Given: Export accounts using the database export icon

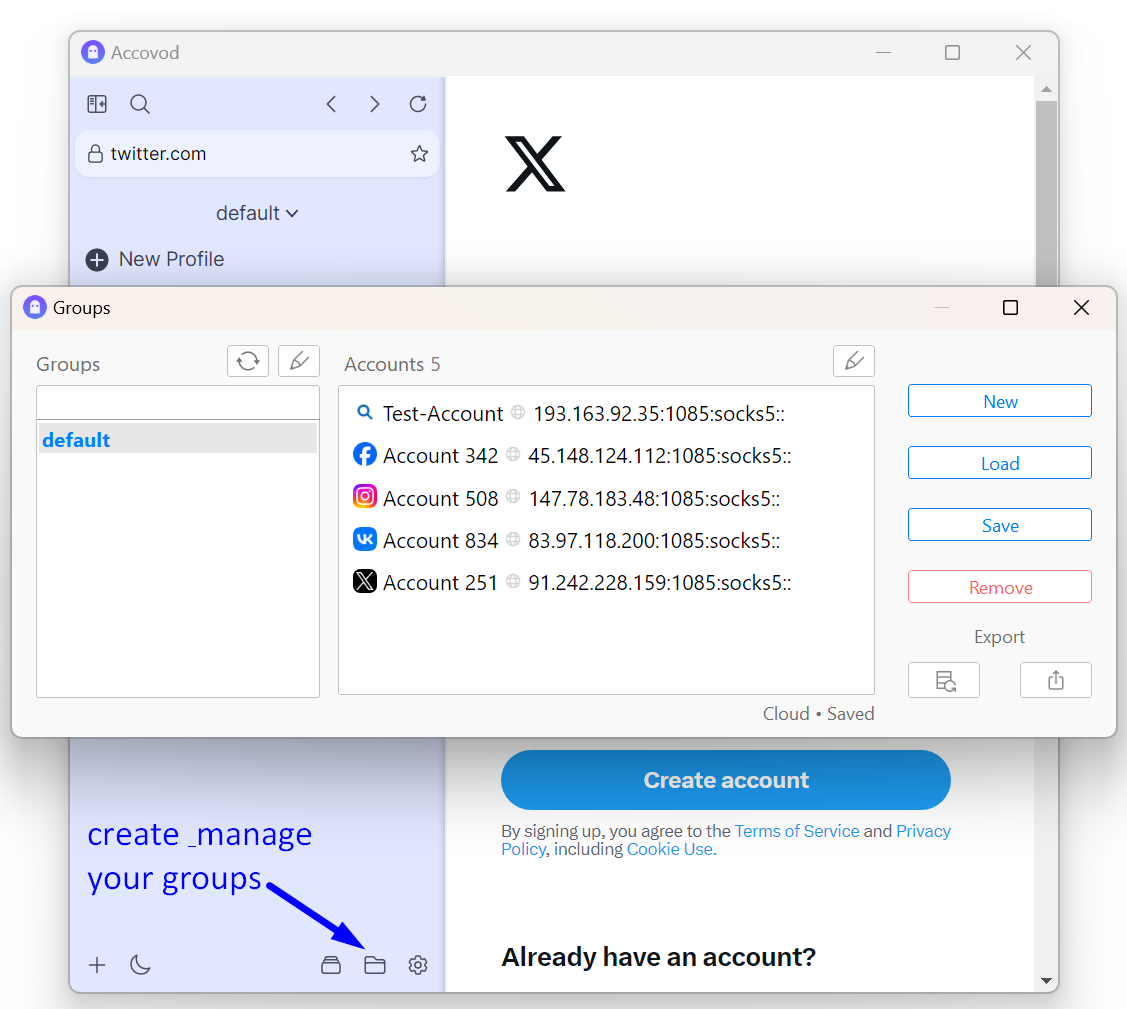Looking at the screenshot, I should click(x=943, y=680).
